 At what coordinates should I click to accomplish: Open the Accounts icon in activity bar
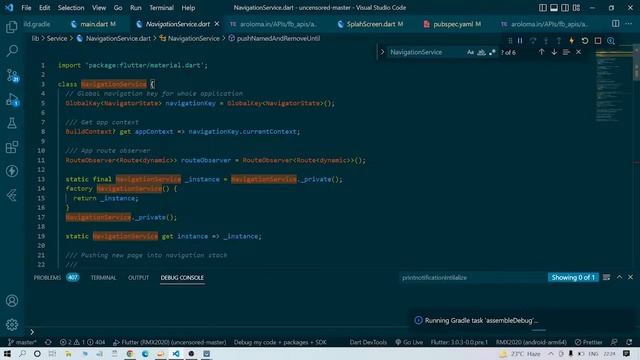tap(12, 301)
